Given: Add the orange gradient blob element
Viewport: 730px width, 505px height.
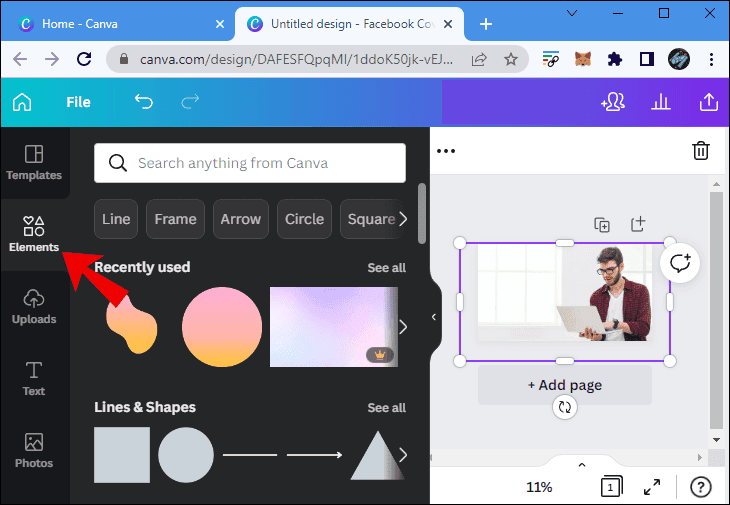Looking at the screenshot, I should [132, 325].
